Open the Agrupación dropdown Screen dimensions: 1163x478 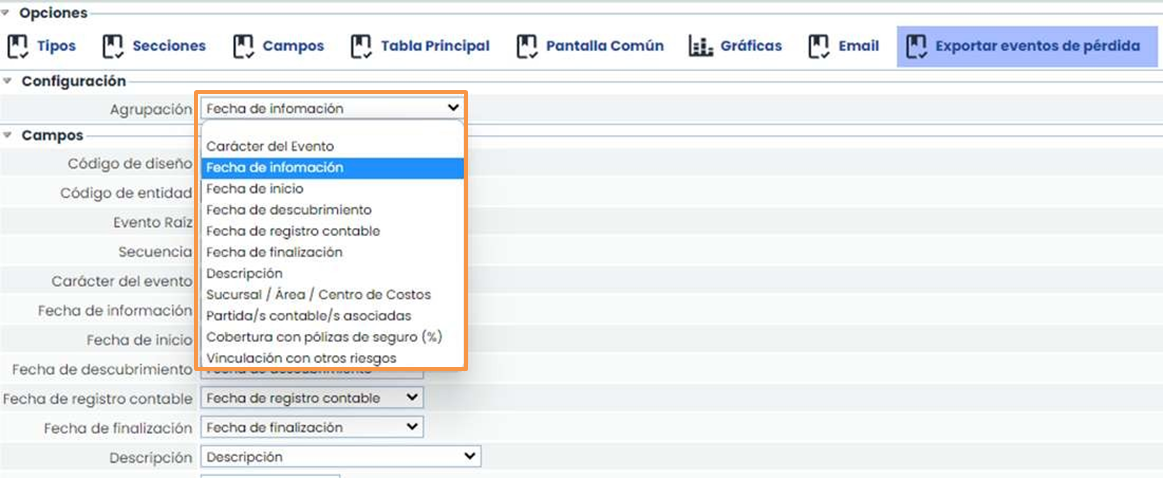pos(331,108)
